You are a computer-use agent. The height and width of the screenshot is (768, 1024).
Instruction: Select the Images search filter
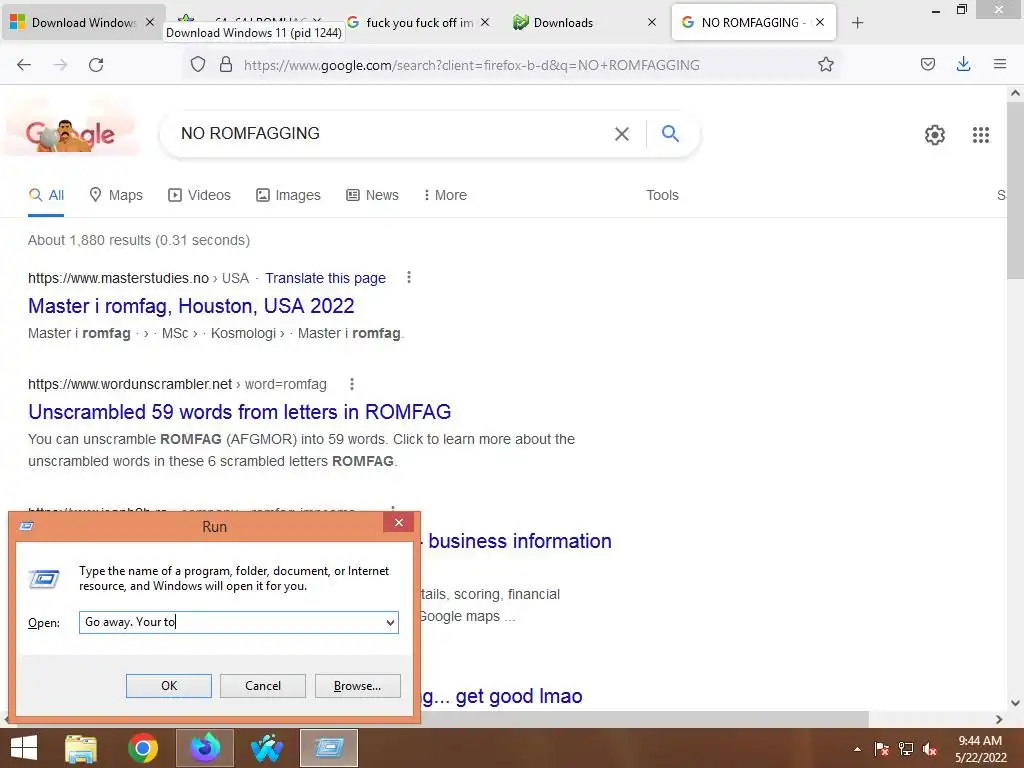coord(288,195)
